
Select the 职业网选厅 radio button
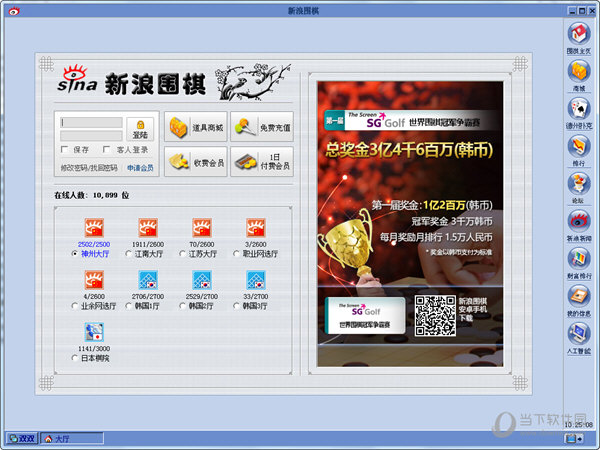click(236, 254)
